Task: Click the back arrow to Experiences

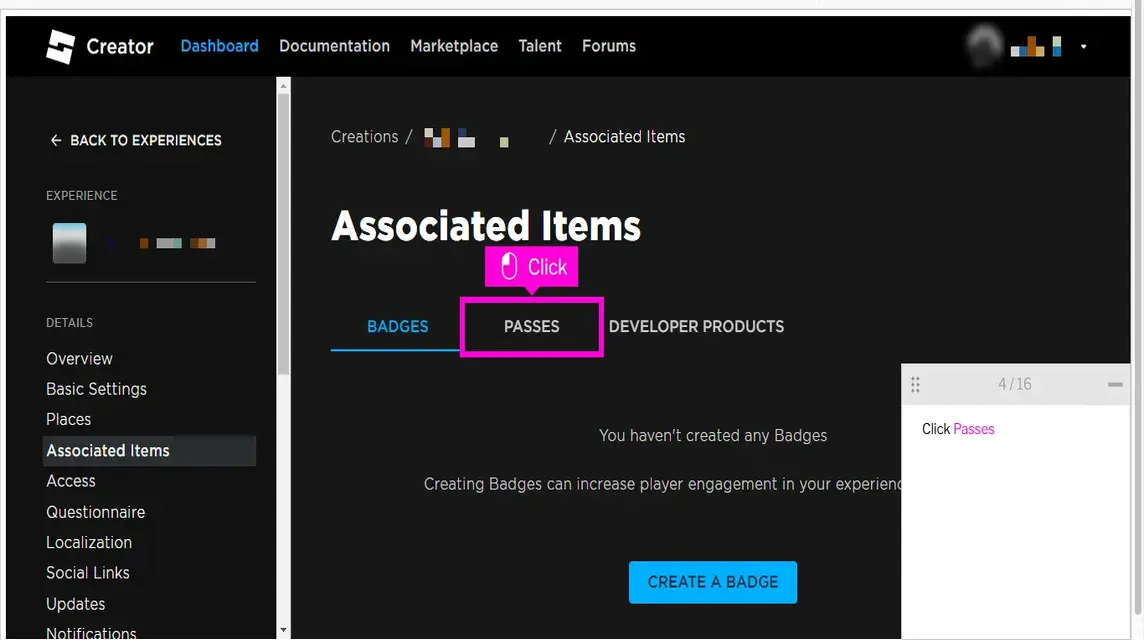Action: (56, 140)
